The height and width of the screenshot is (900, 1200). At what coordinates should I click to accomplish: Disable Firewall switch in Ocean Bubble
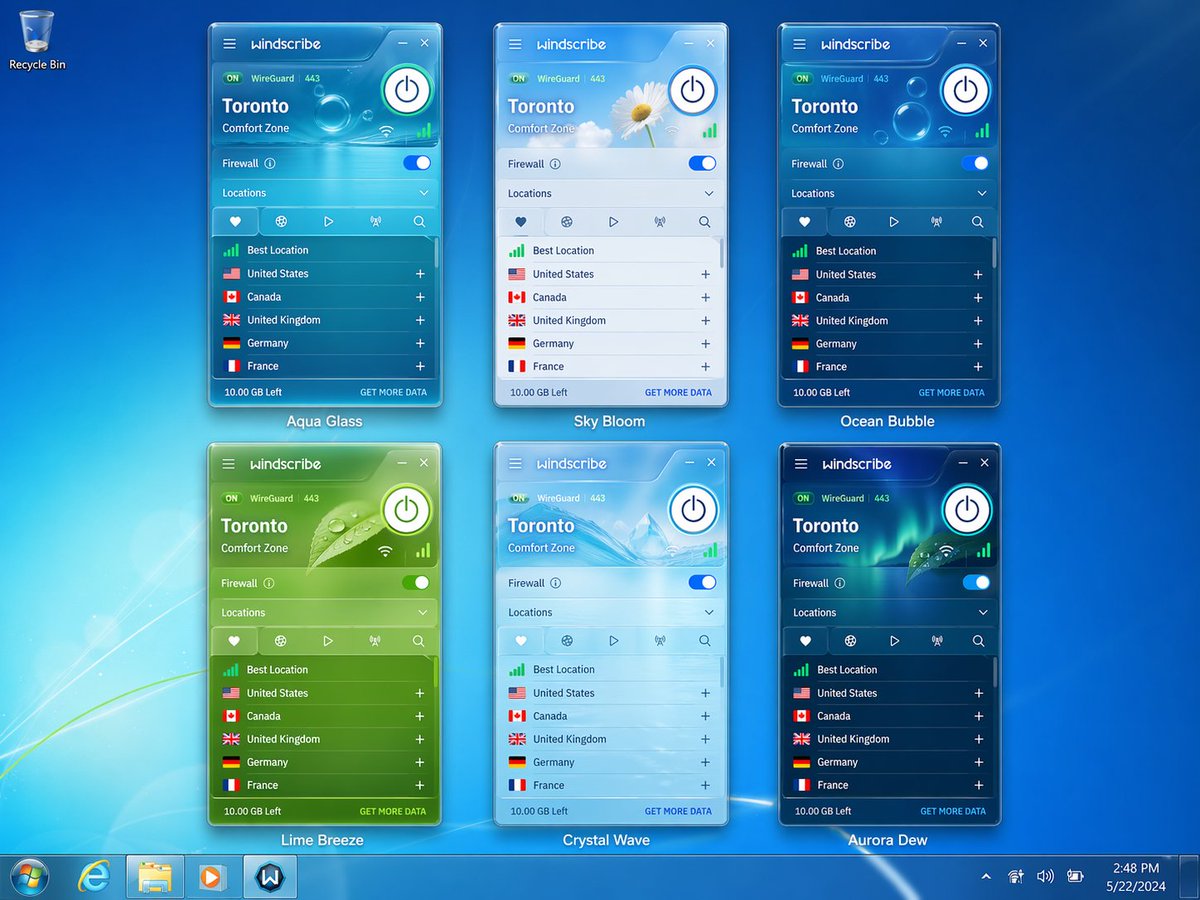click(x=975, y=163)
